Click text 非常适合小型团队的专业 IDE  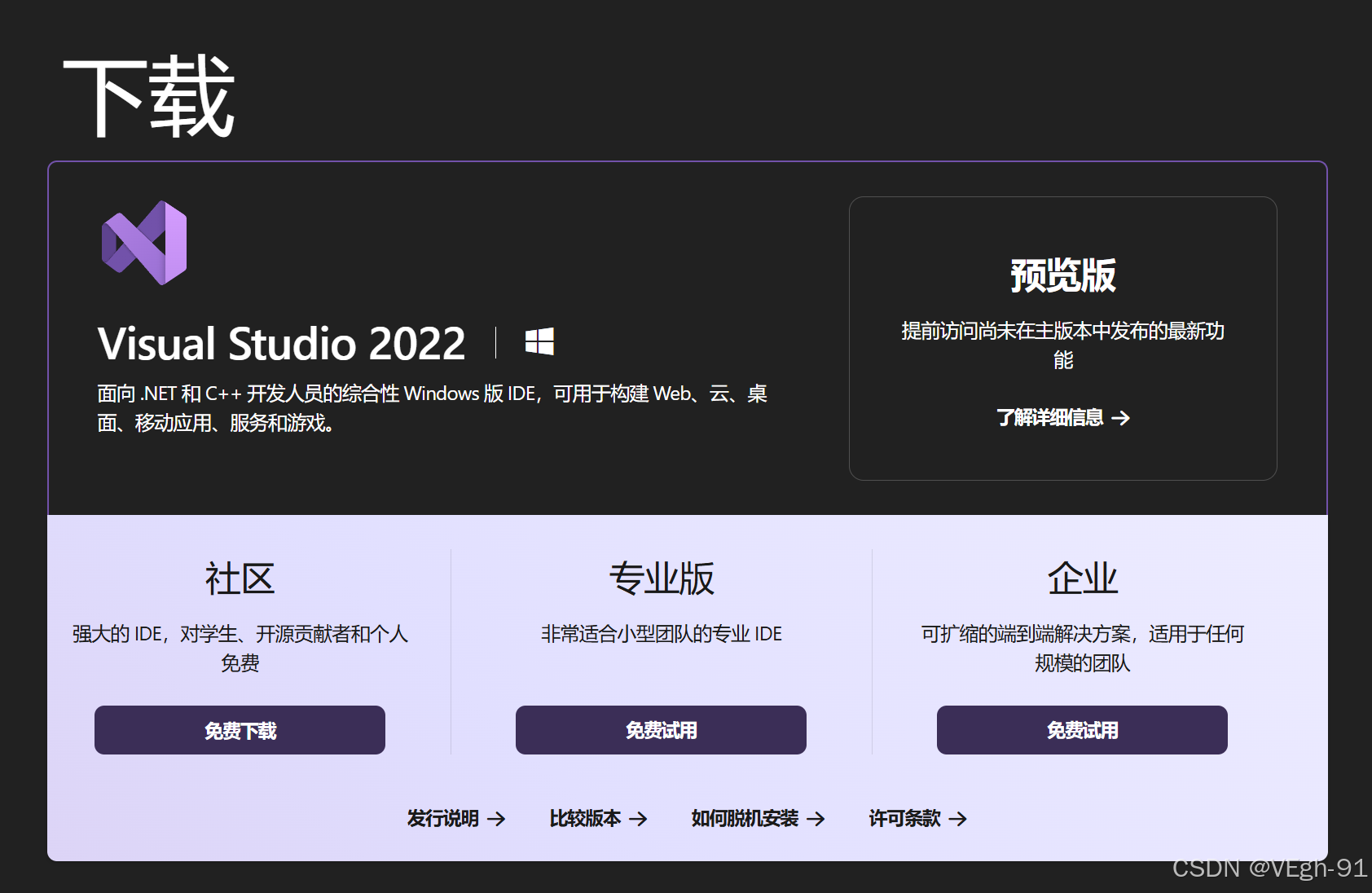point(661,634)
